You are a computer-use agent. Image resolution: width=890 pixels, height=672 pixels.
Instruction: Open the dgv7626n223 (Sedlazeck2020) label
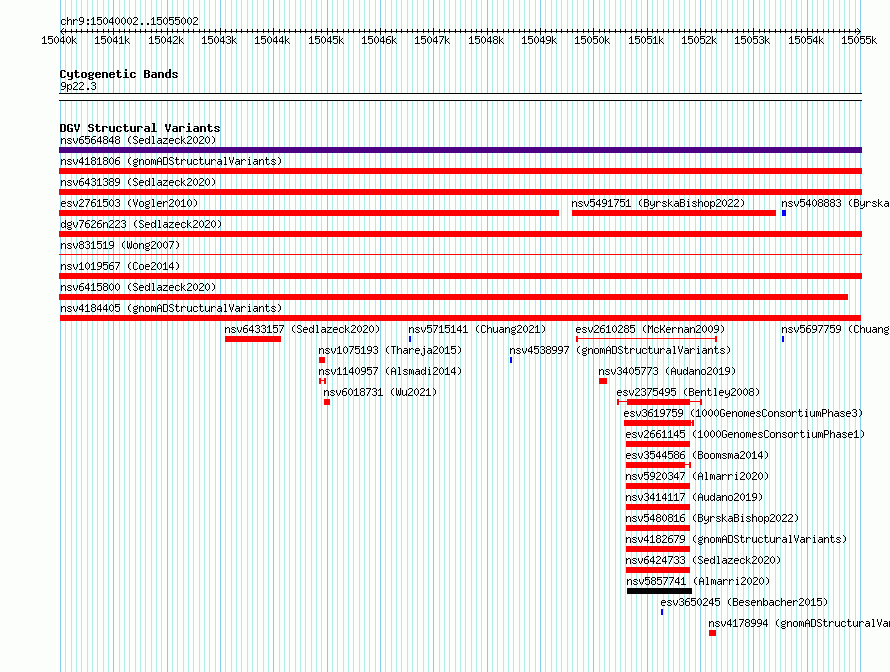point(141,224)
